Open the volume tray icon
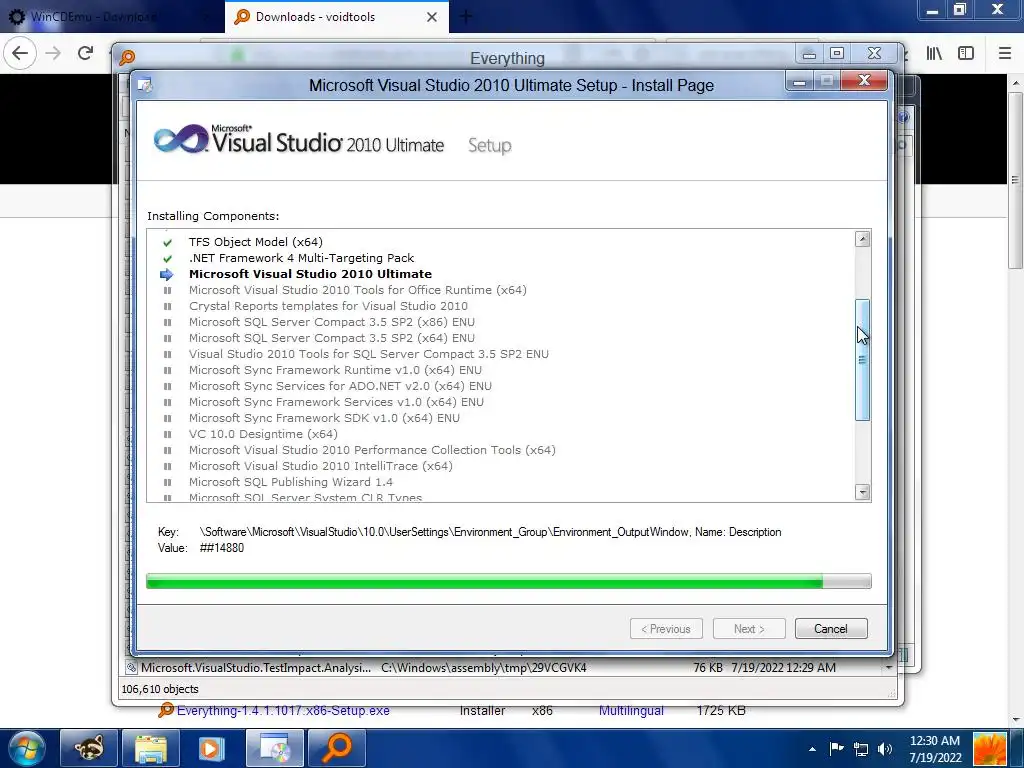Viewport: 1024px width, 768px height. [885, 749]
